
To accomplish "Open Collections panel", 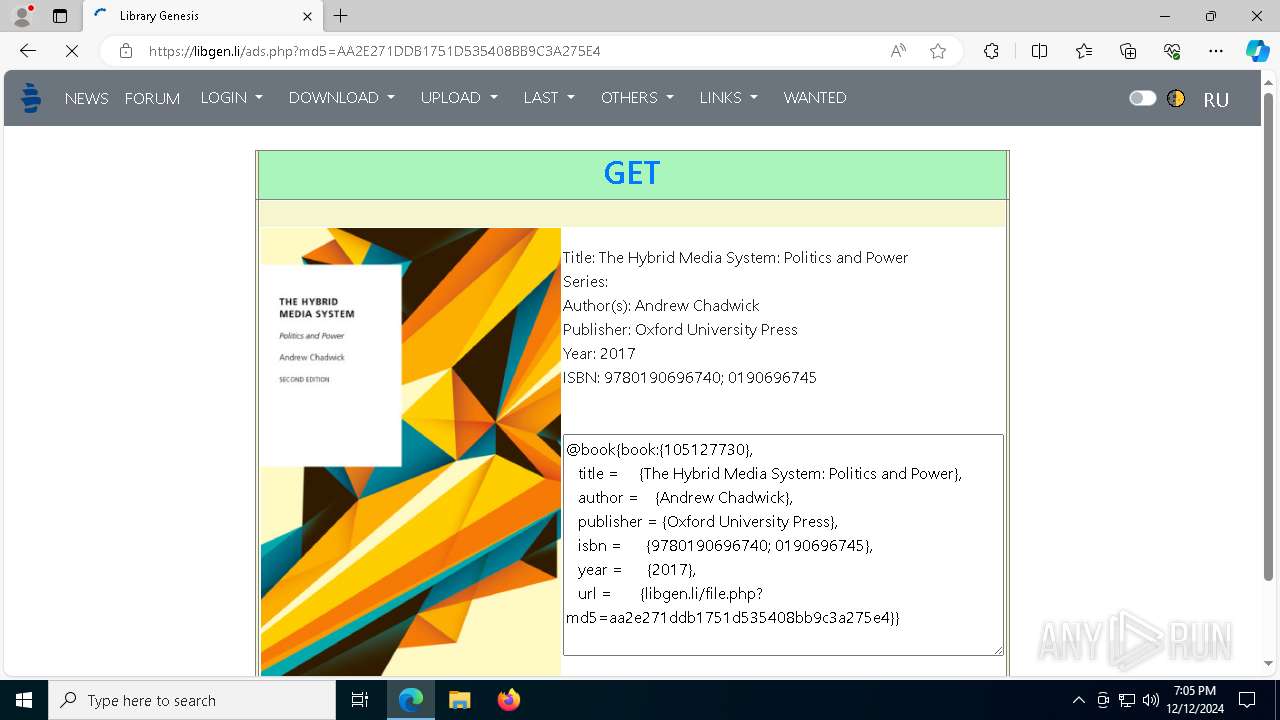I will tap(1128, 51).
